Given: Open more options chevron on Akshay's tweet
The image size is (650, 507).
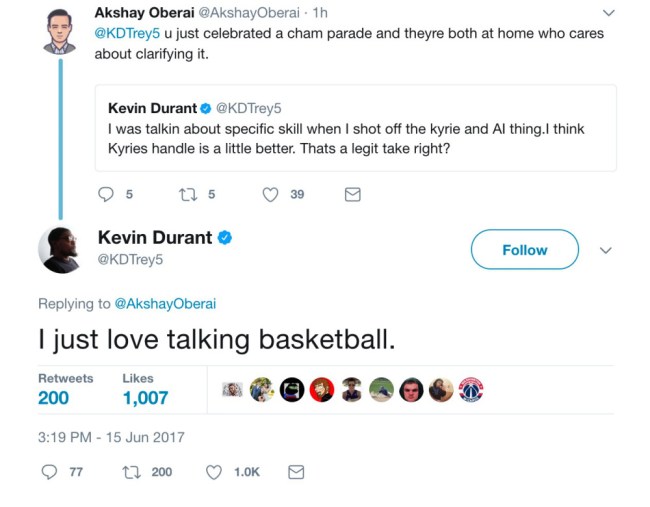Looking at the screenshot, I should (609, 13).
